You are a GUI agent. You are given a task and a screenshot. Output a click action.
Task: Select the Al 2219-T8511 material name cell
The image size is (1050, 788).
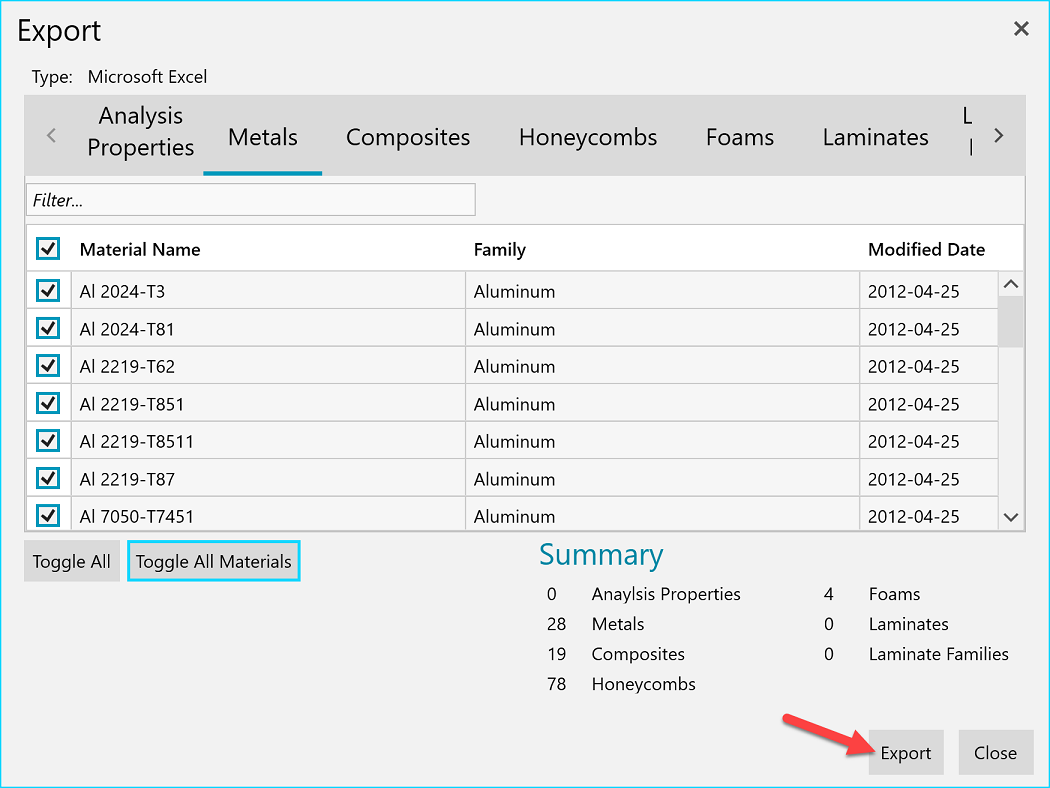(x=268, y=441)
